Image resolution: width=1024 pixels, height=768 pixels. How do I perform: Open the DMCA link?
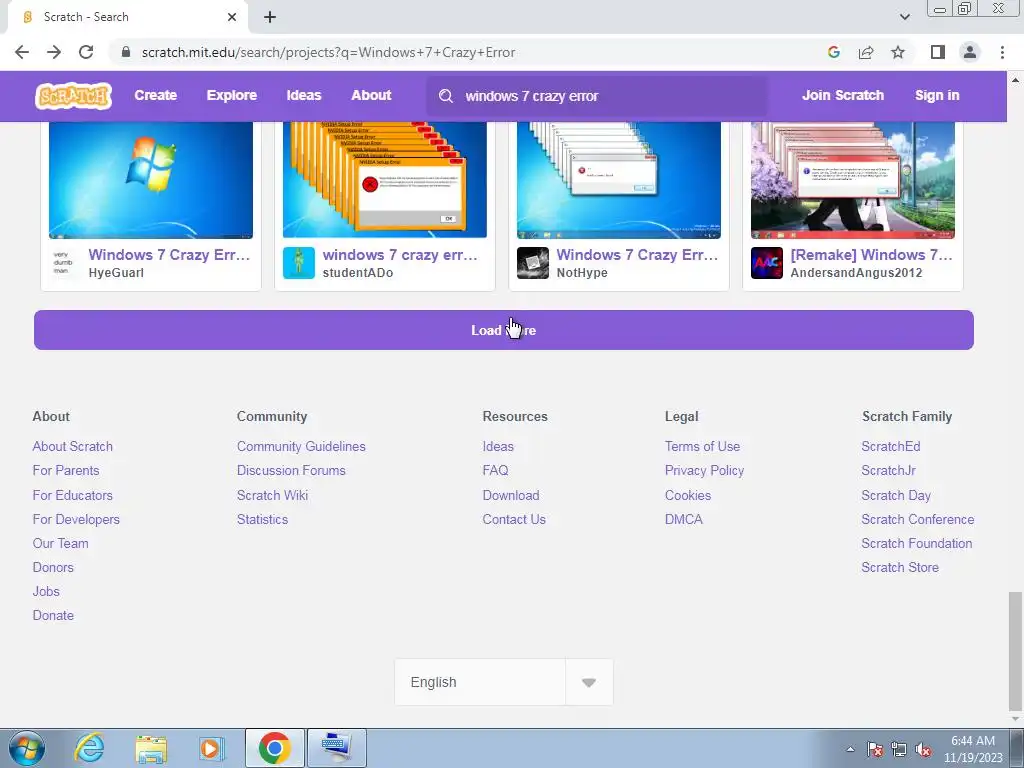pos(684,519)
